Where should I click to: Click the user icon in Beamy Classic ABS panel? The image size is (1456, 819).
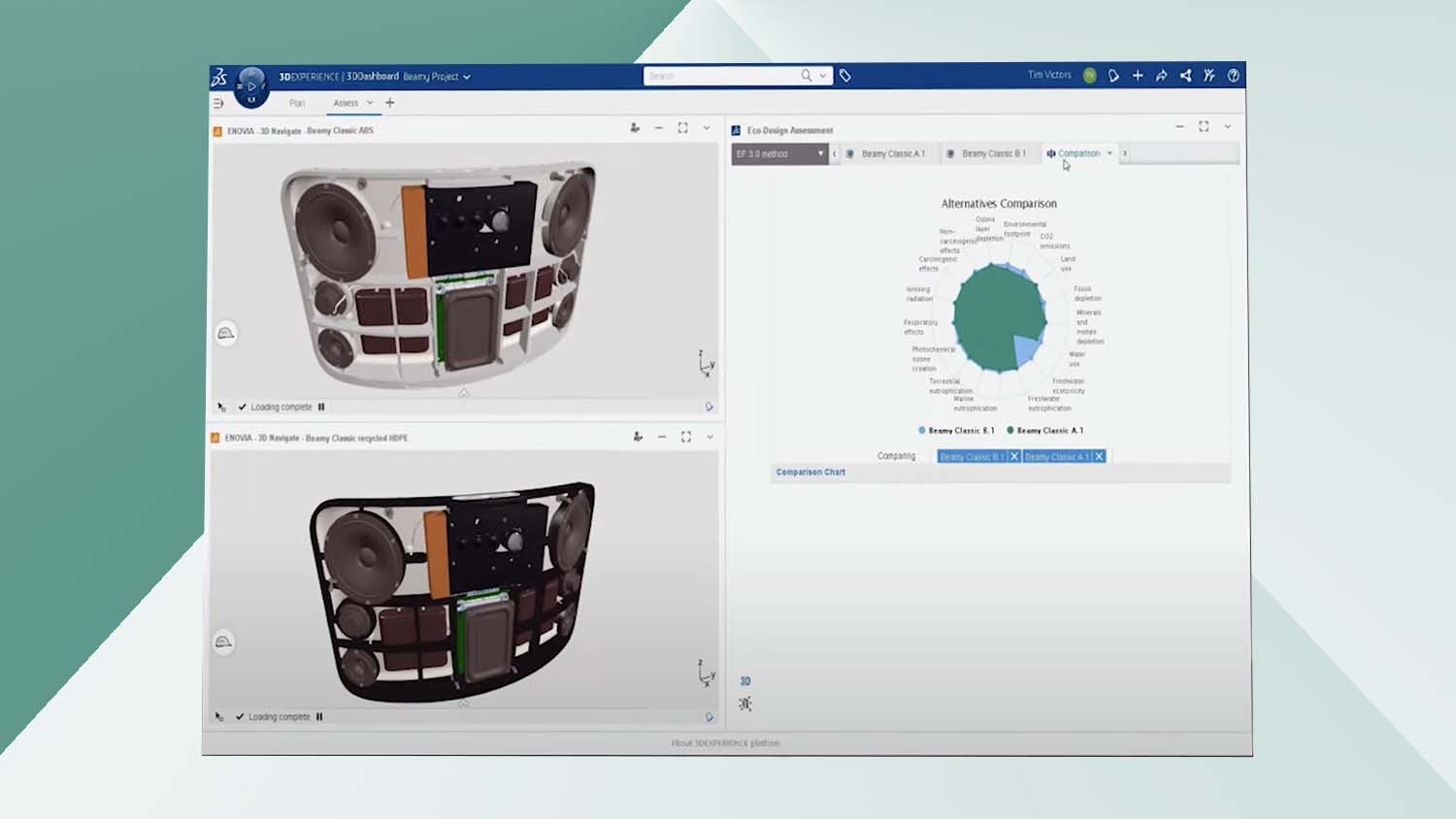[635, 128]
